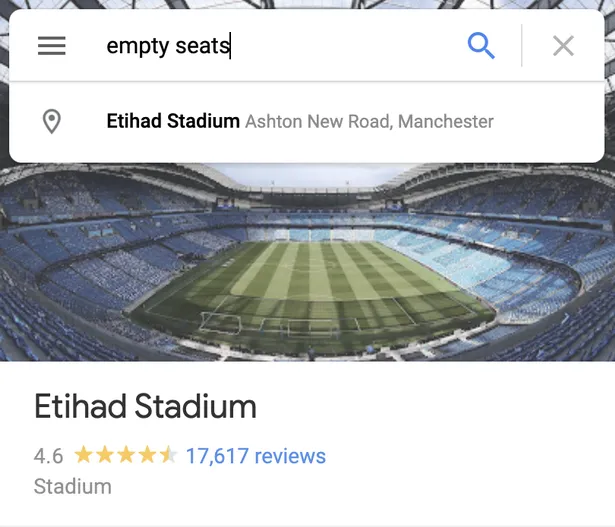Open the hamburger menu

pos(52,46)
